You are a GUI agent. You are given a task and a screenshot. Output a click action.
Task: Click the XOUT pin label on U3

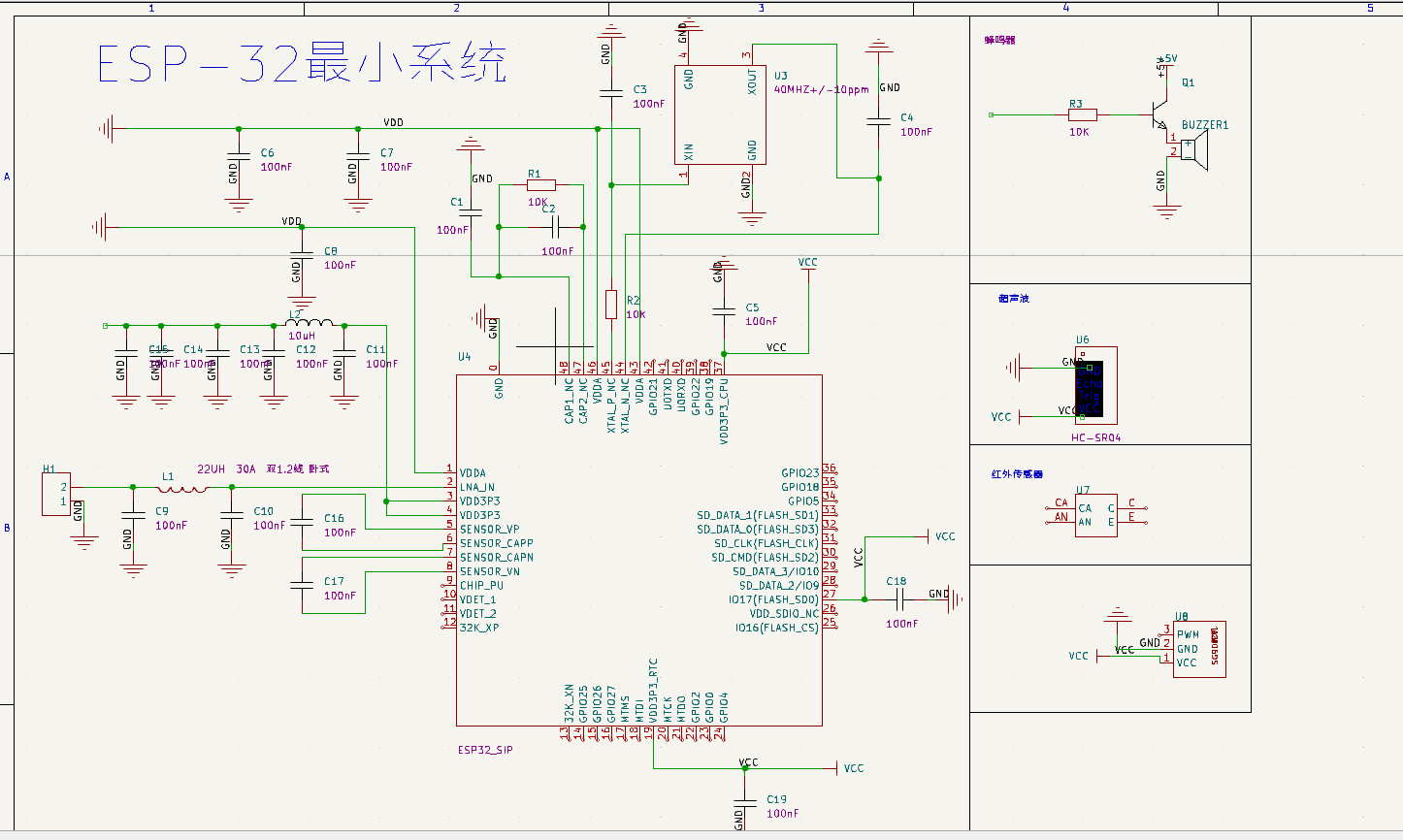tap(753, 81)
